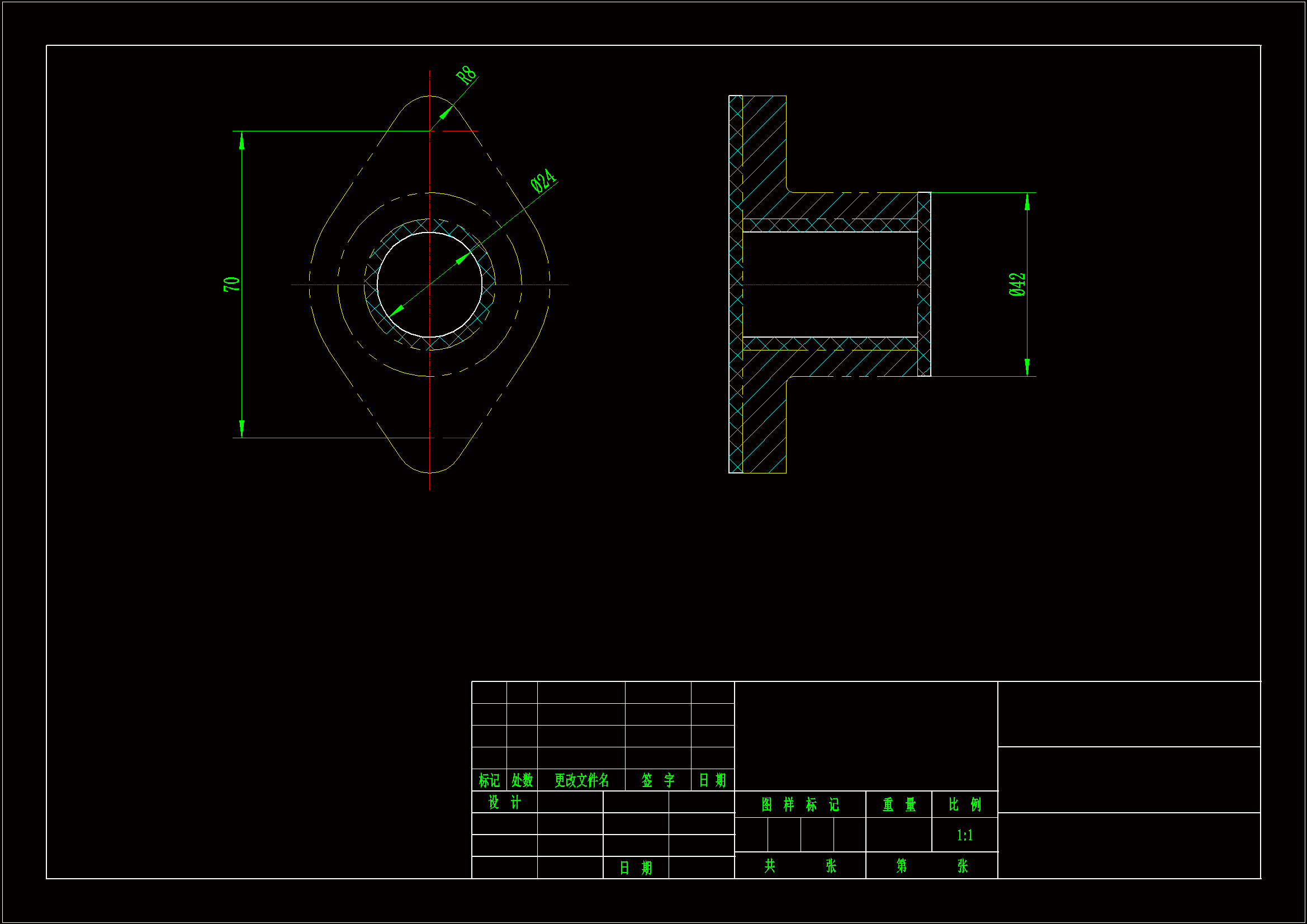Click the 更改文件名 column header

[x=581, y=780]
